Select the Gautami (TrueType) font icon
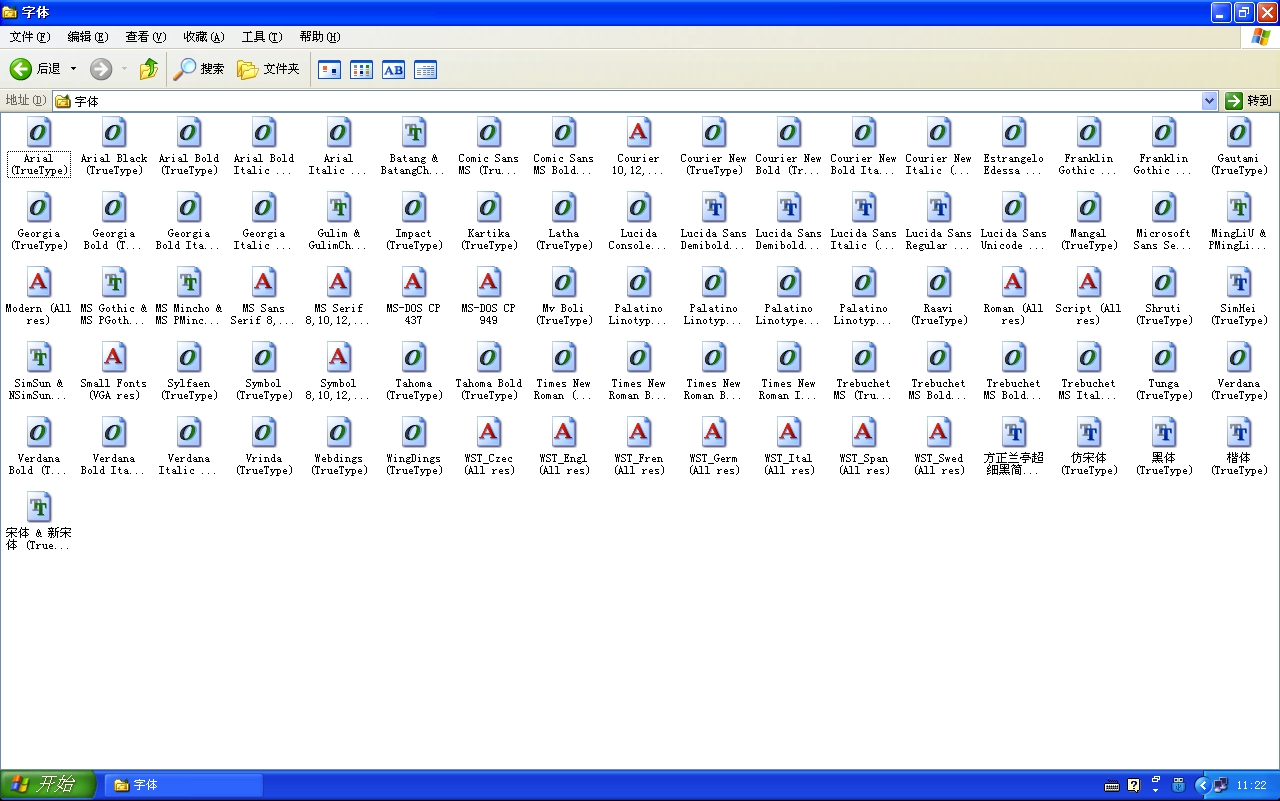The image size is (1280, 801). click(1239, 132)
